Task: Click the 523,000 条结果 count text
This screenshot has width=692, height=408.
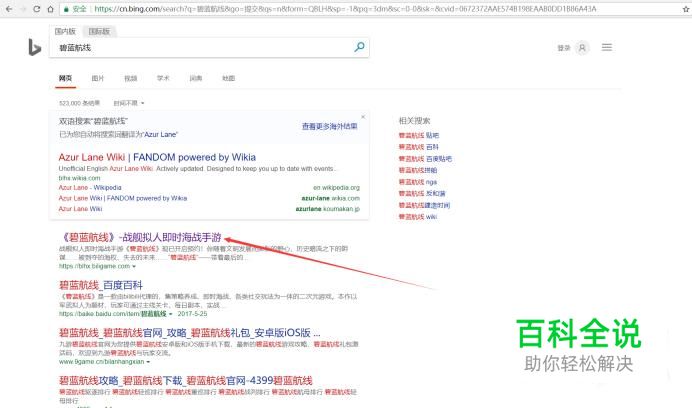Action: 79,103
